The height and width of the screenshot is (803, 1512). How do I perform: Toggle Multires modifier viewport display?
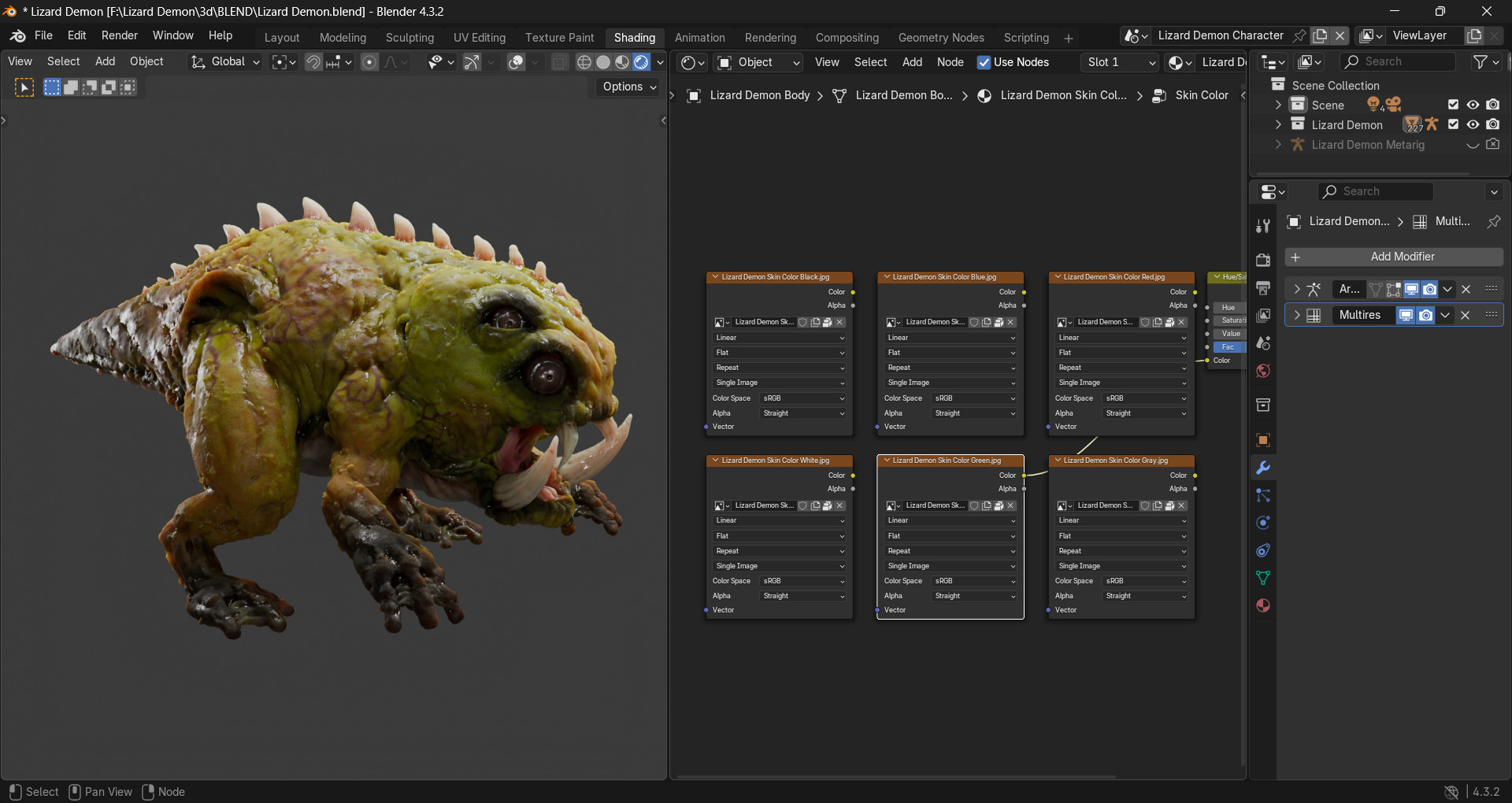[x=1406, y=315]
